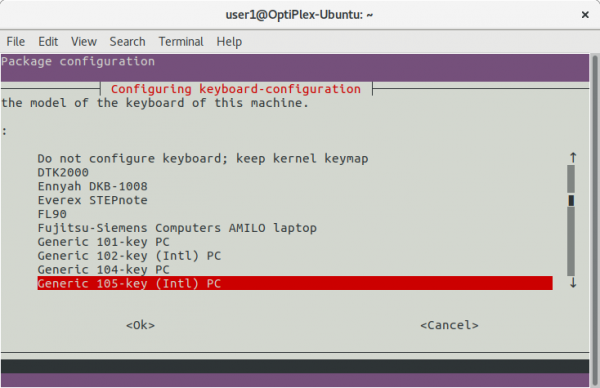Viewport: 600px width, 388px height.
Task: Close the terminal window
Action: tap(585, 15)
